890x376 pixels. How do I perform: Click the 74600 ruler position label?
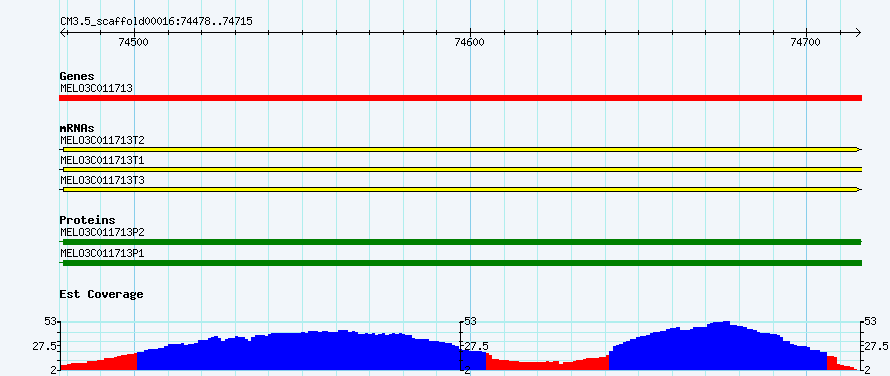pos(470,42)
